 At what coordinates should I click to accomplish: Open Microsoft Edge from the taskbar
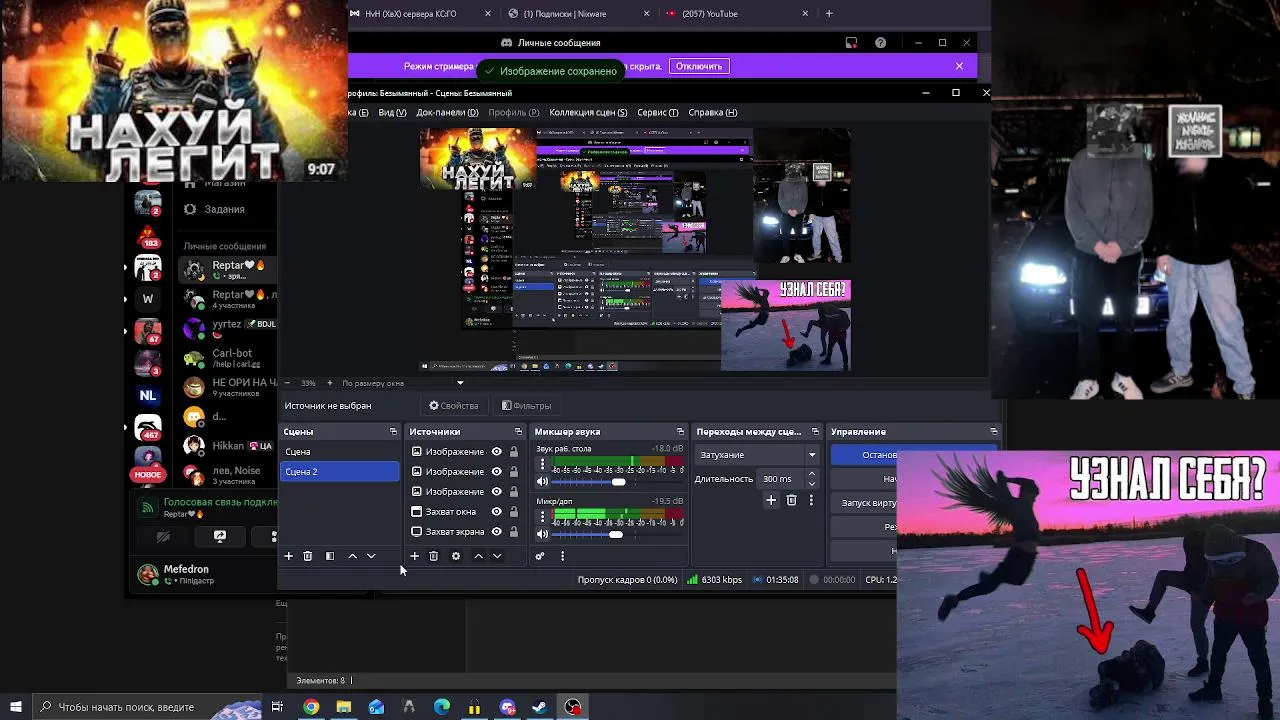coord(441,707)
